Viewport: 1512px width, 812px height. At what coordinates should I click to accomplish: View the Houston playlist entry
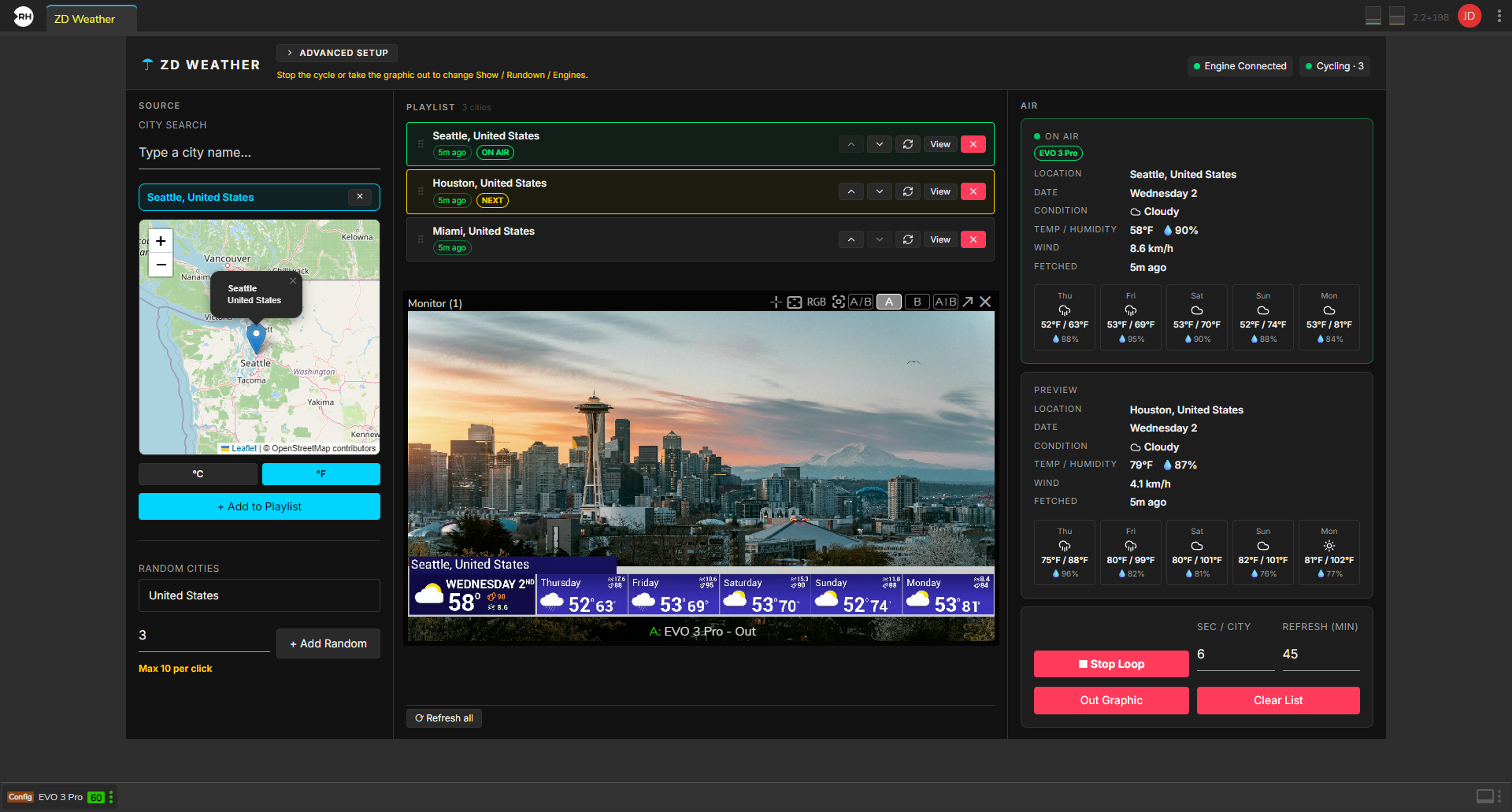(940, 191)
